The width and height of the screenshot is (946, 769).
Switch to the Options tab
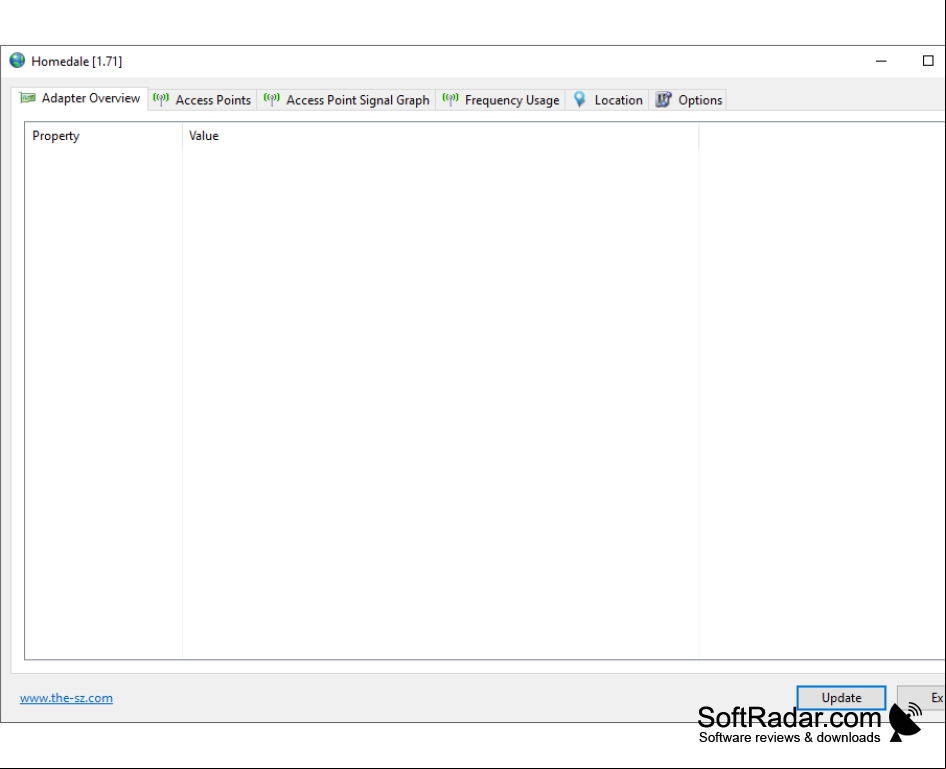pos(688,100)
